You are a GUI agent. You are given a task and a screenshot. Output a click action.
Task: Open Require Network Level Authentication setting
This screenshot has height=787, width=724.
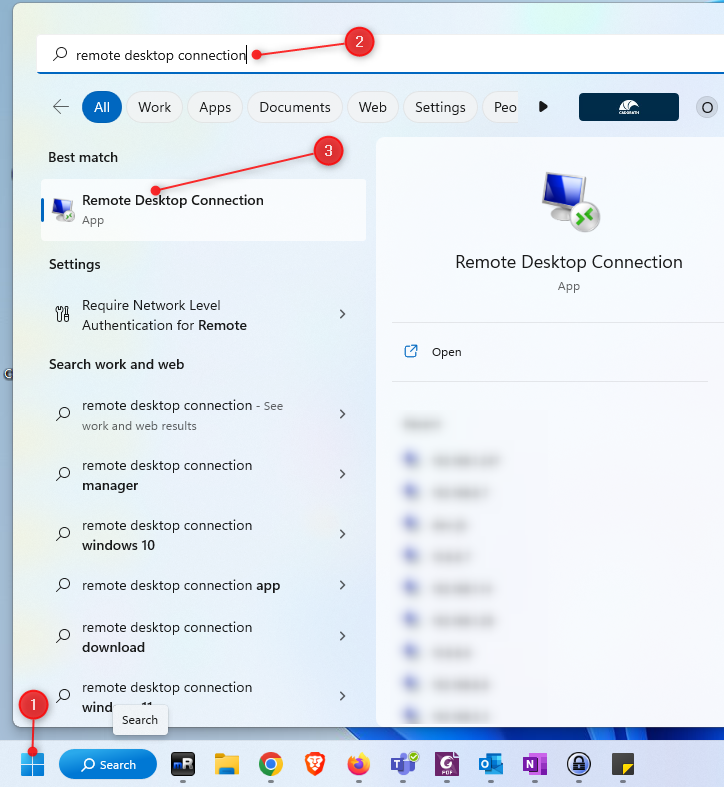pyautogui.click(x=203, y=315)
